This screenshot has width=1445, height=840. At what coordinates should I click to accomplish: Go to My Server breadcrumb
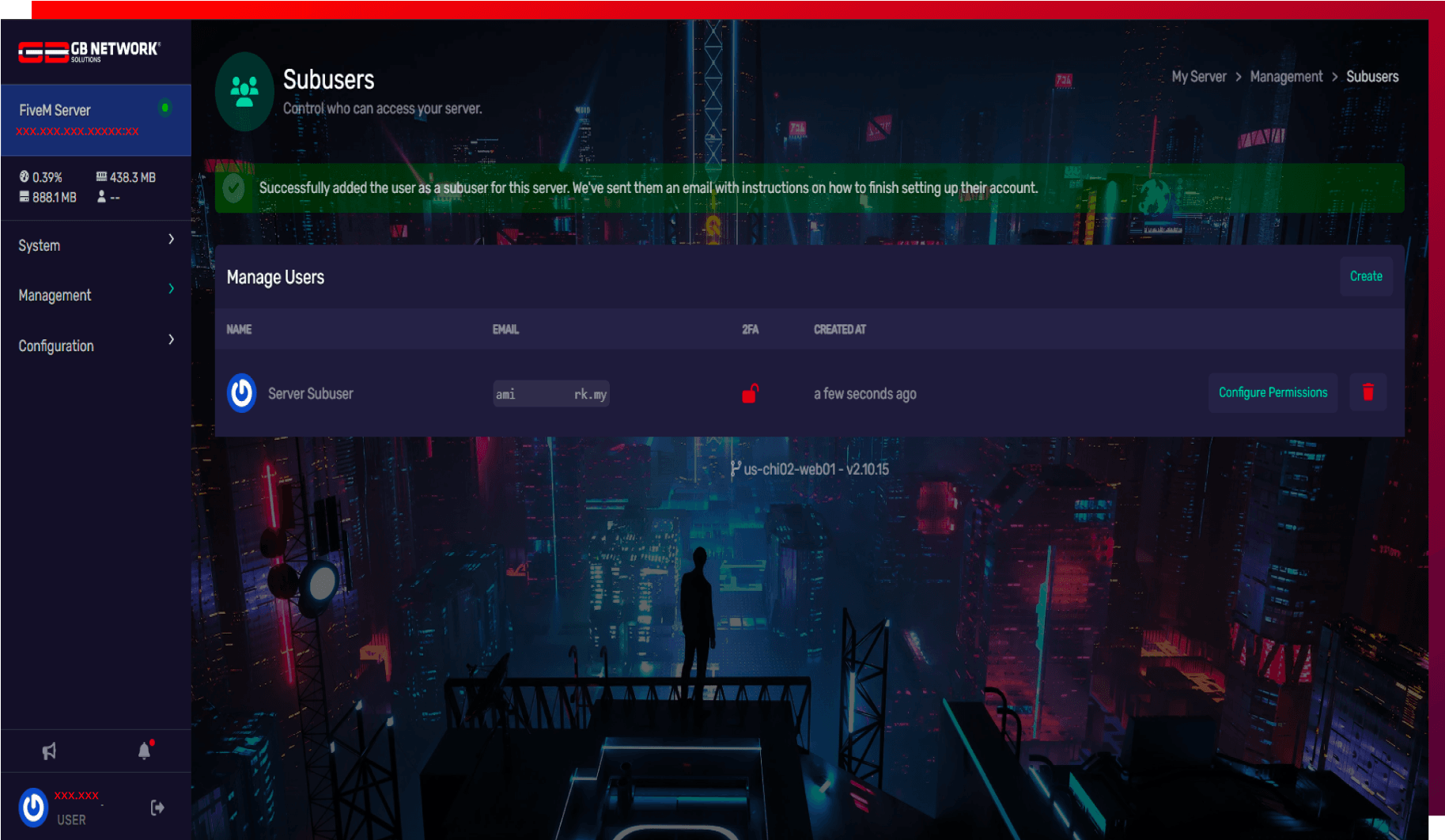point(1198,77)
